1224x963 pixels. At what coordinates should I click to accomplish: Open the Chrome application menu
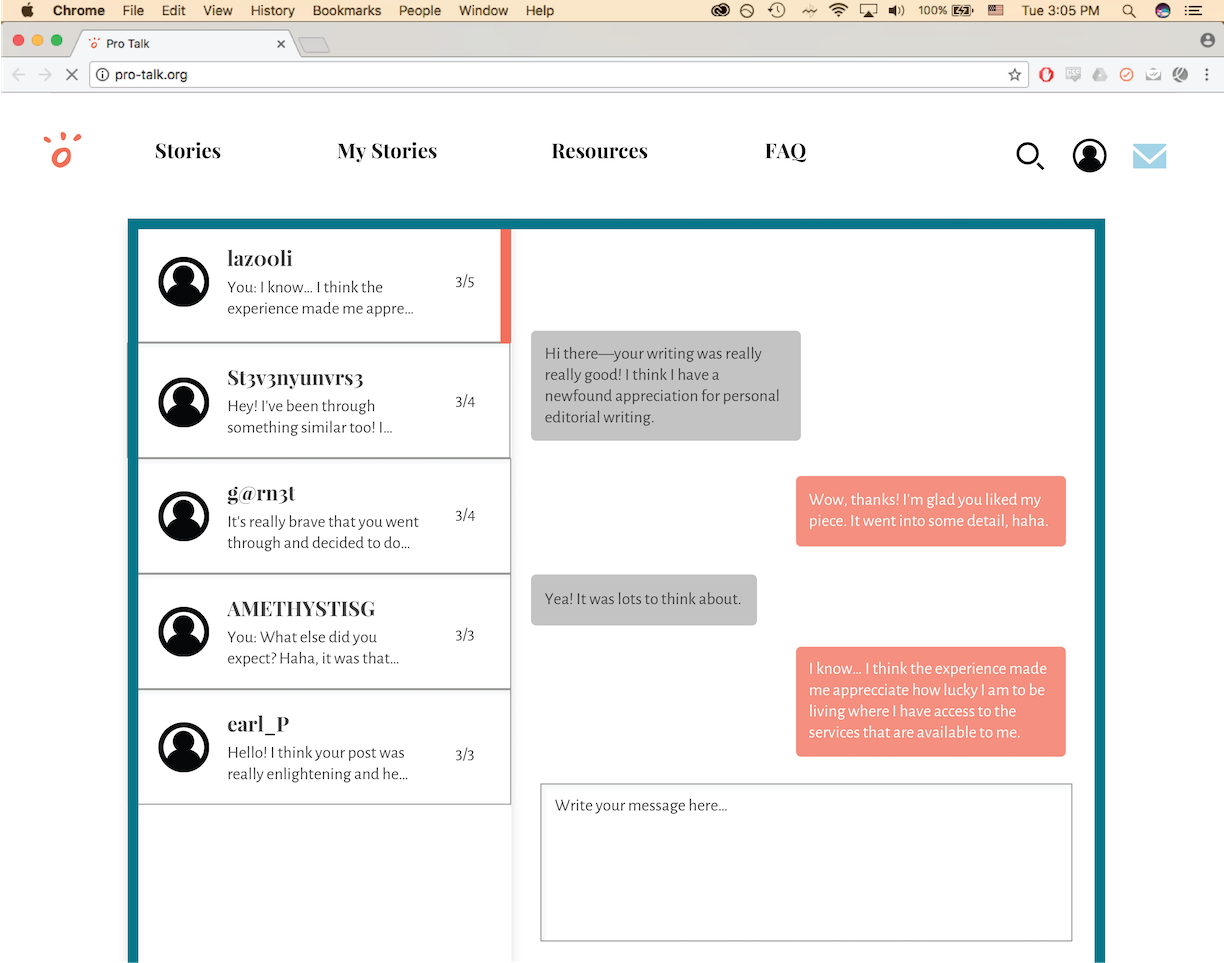[x=79, y=10]
